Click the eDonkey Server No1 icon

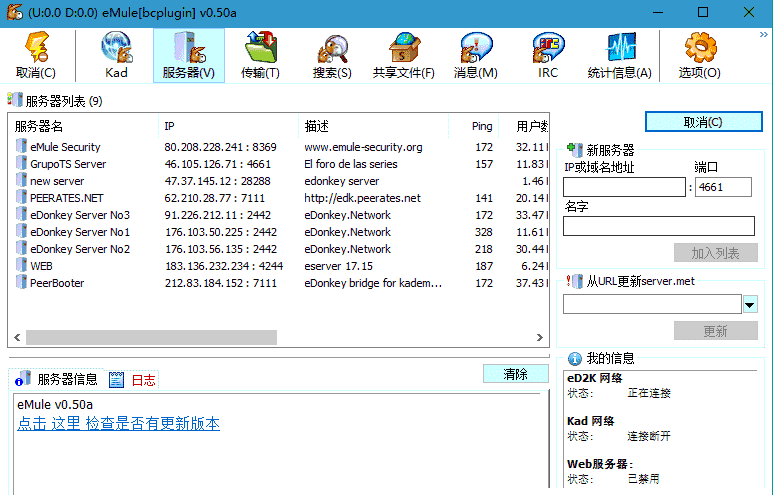coord(21,231)
